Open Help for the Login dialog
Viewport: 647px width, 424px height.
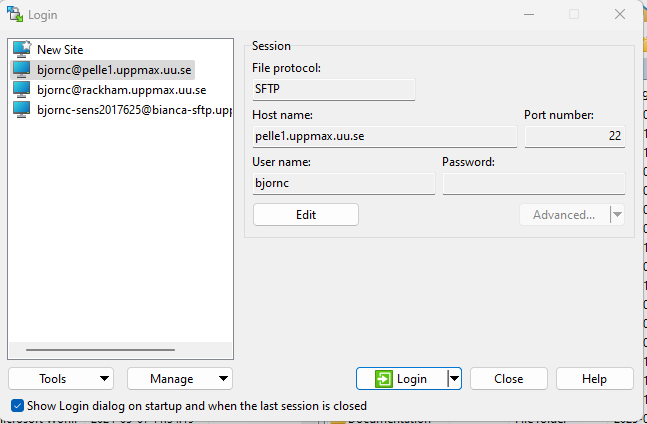click(x=594, y=379)
